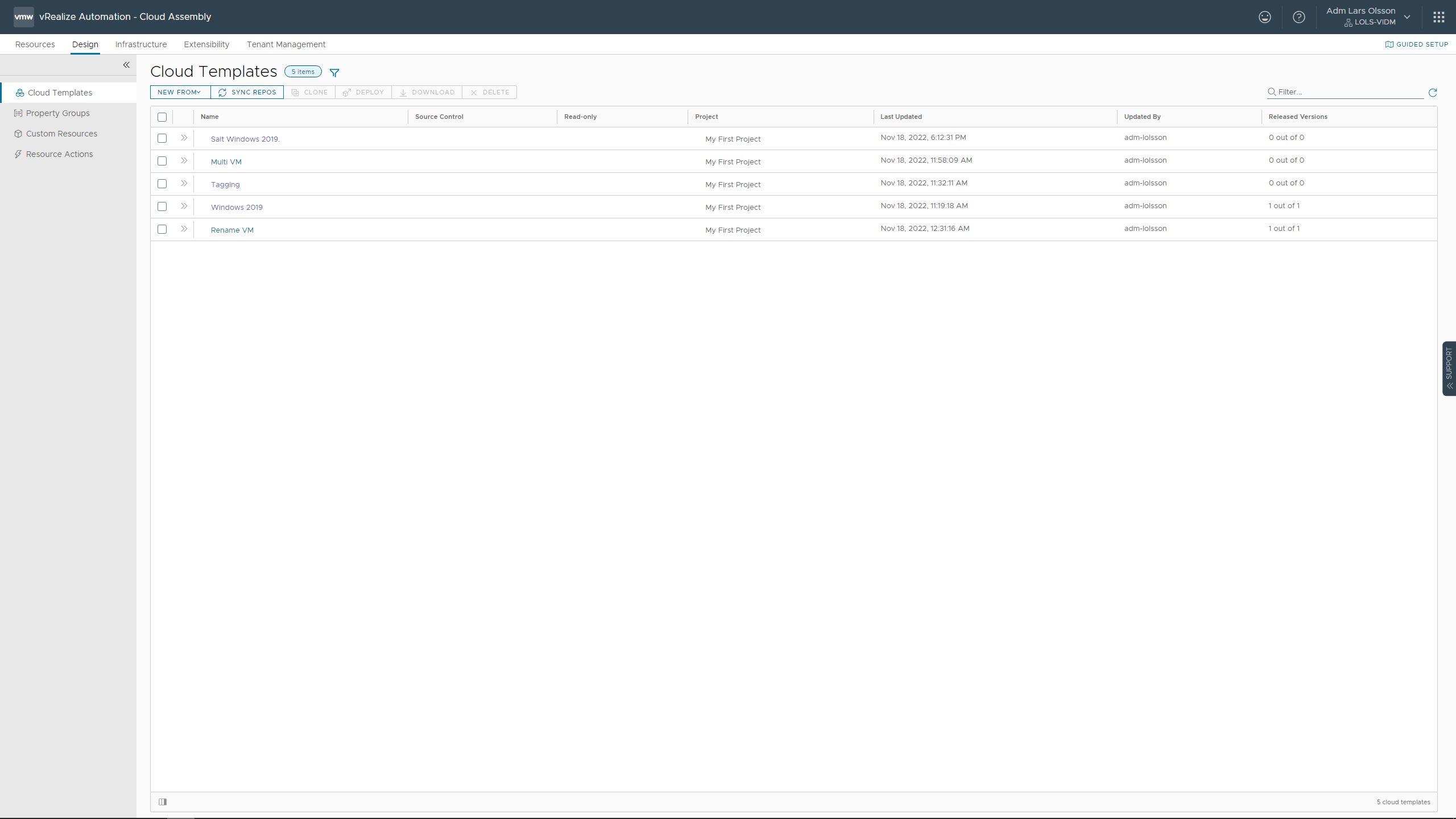Sort by the Updated By column header
The height and width of the screenshot is (819, 1456).
[x=1143, y=117]
